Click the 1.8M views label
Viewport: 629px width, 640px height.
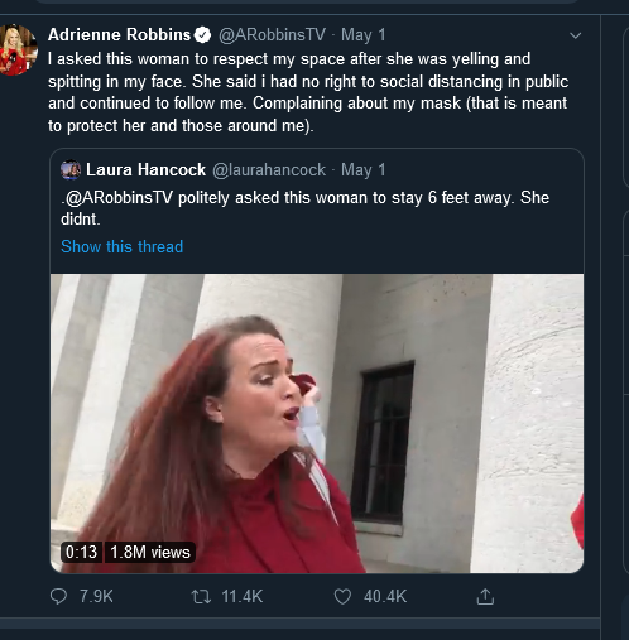[150, 552]
